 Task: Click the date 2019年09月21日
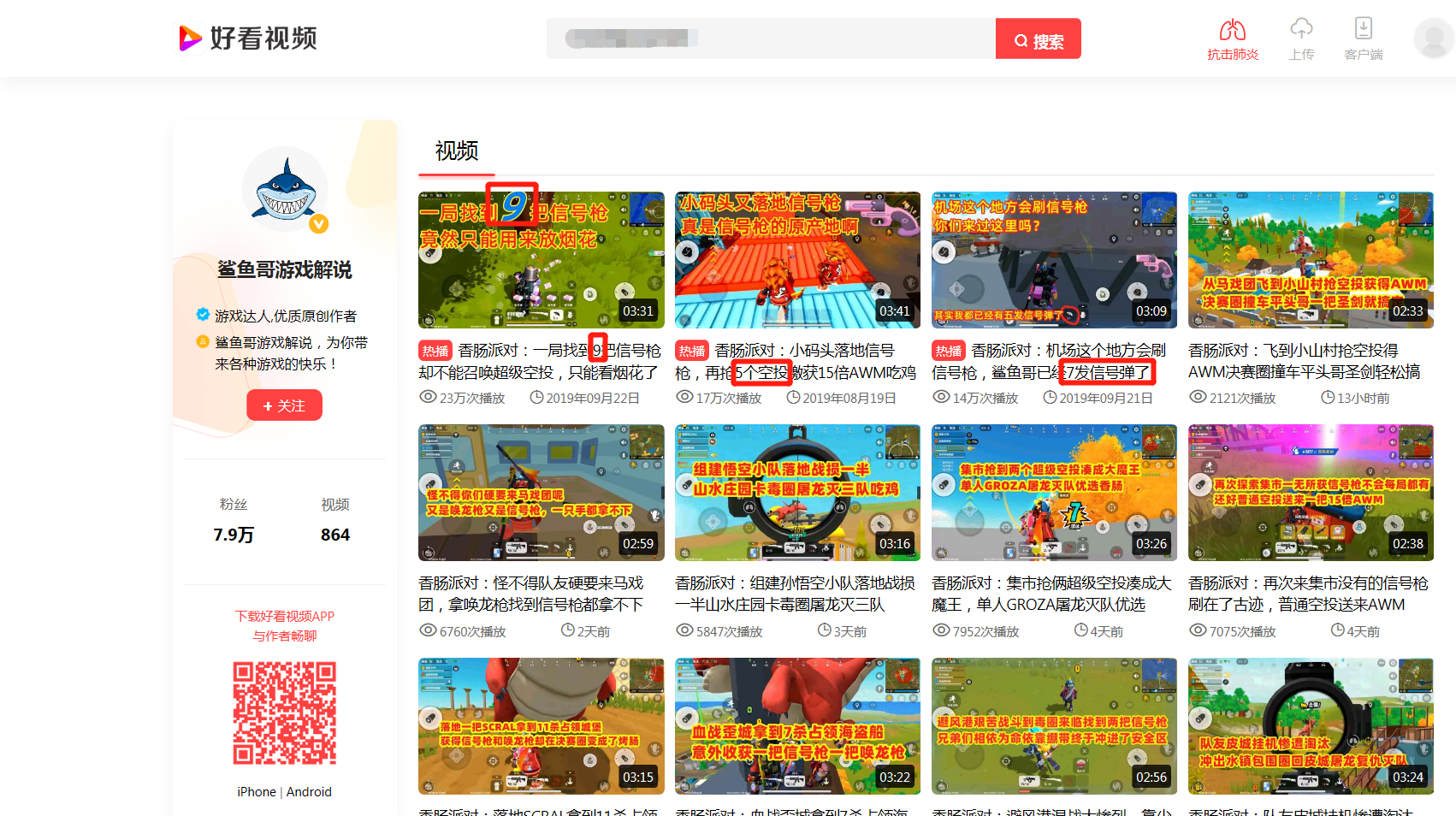pos(1098,398)
